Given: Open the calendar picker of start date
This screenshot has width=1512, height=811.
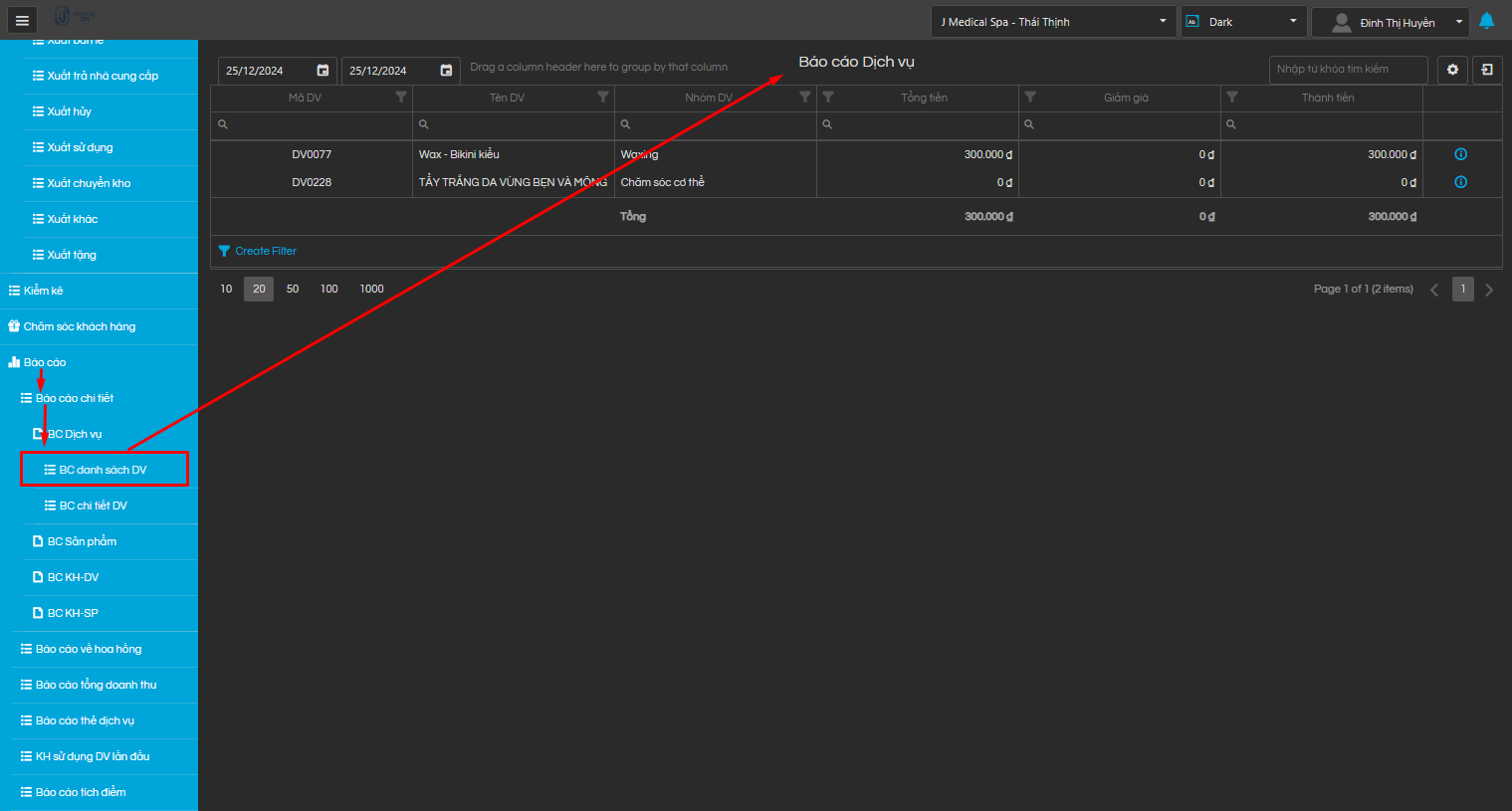Looking at the screenshot, I should click(x=323, y=71).
